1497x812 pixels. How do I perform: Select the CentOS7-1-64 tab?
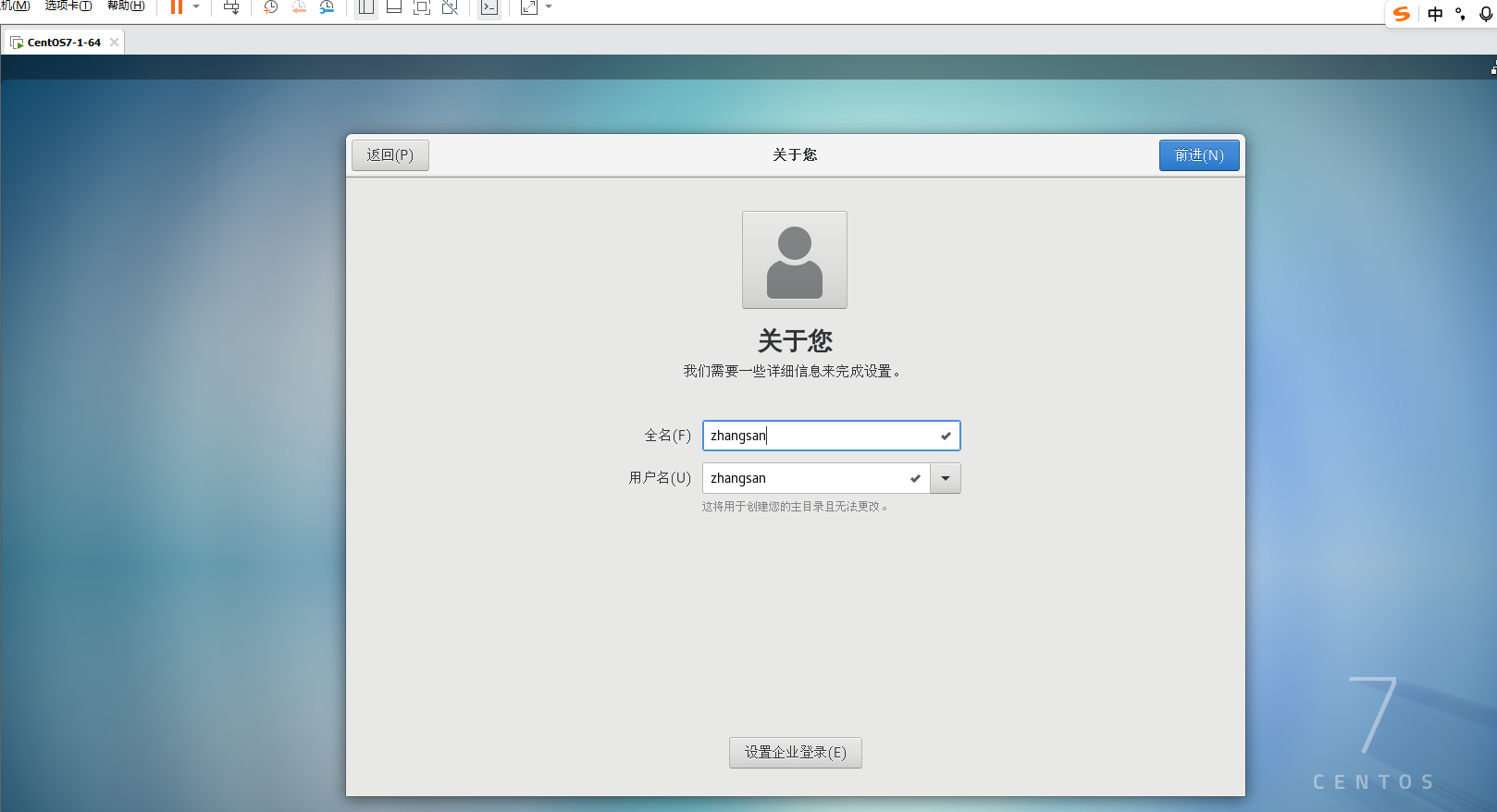[63, 43]
